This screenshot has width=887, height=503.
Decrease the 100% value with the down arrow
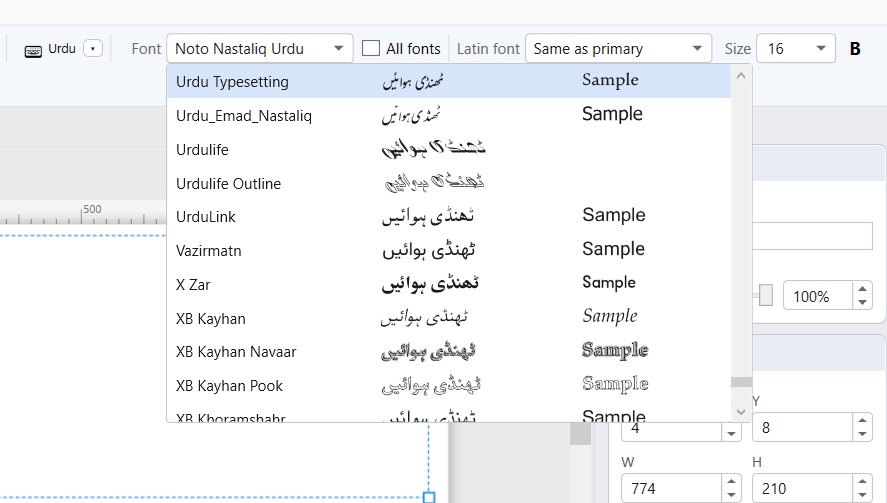862,303
